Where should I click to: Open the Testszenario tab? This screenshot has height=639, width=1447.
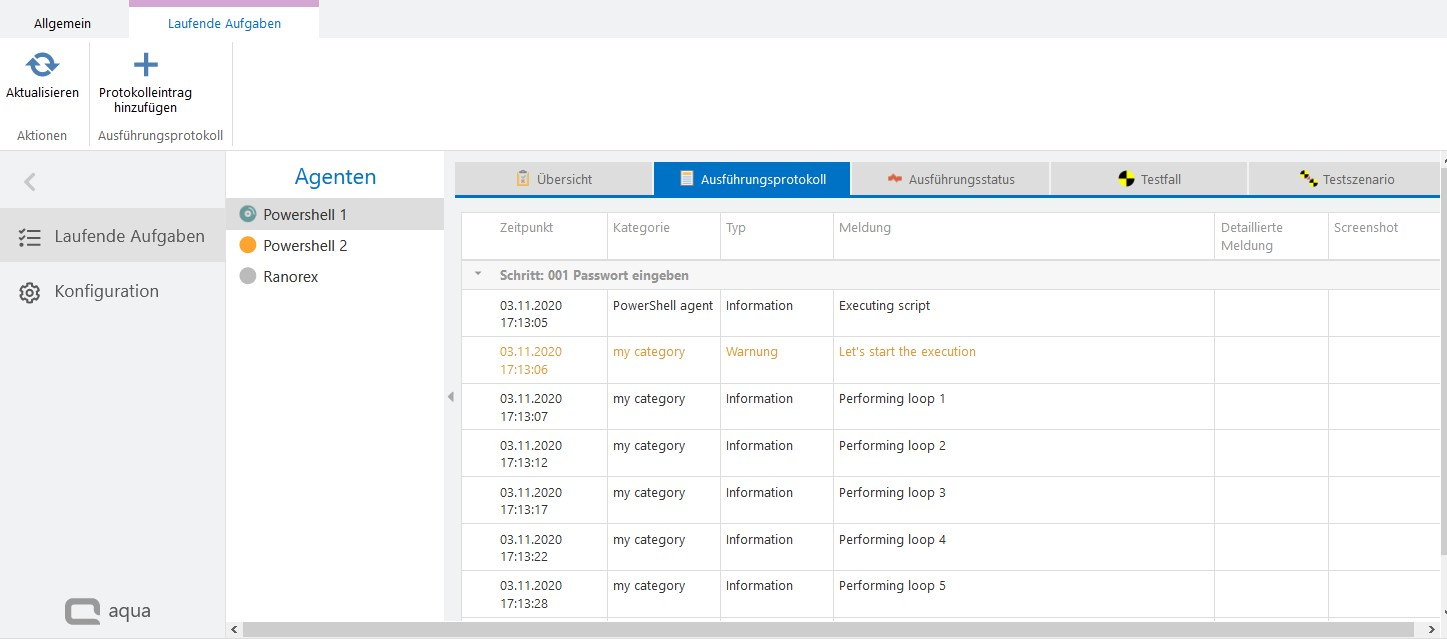point(1346,179)
